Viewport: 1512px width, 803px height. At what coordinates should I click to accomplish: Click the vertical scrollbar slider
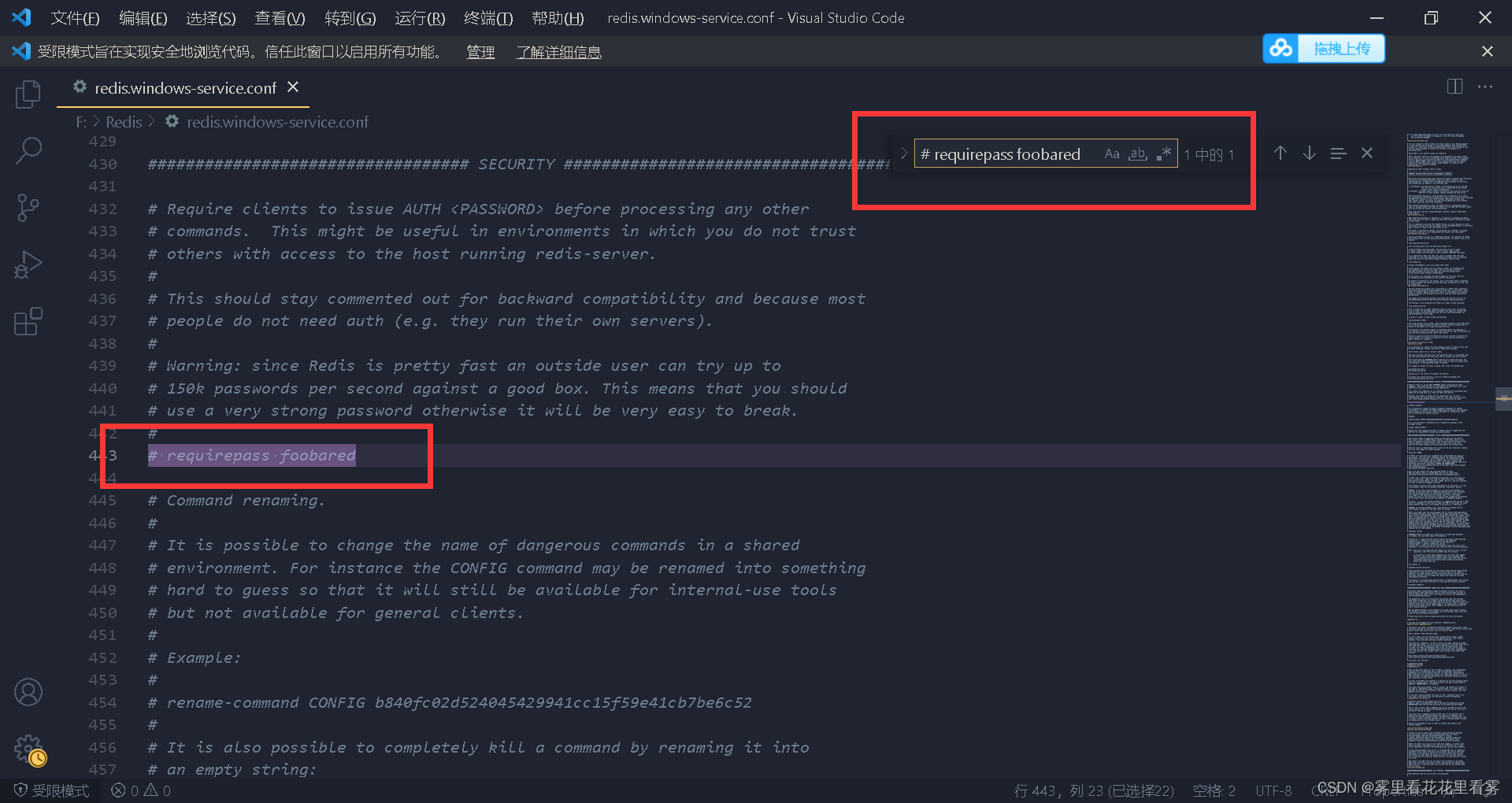tap(1503, 399)
